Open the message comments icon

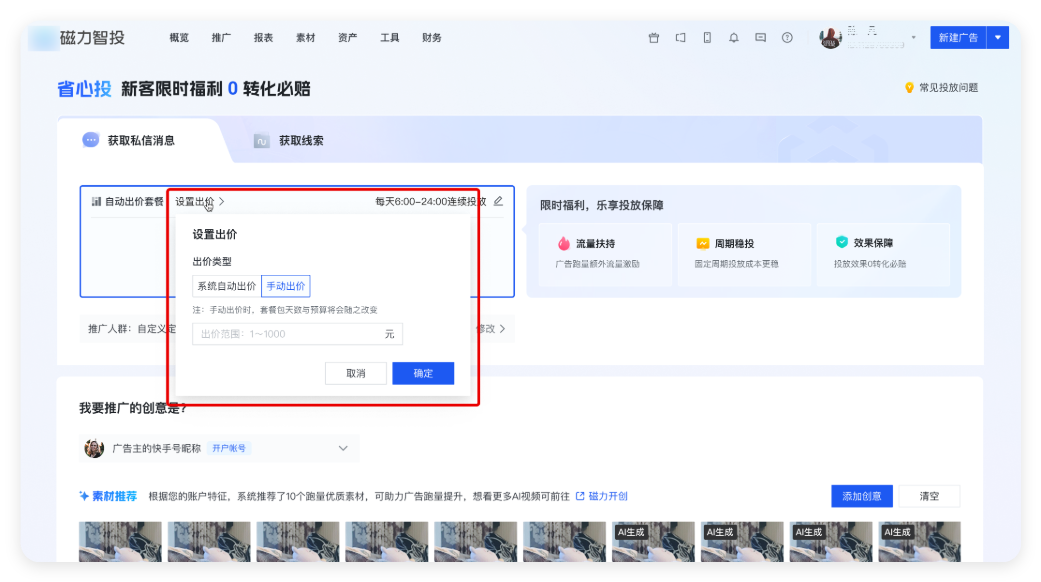(760, 37)
